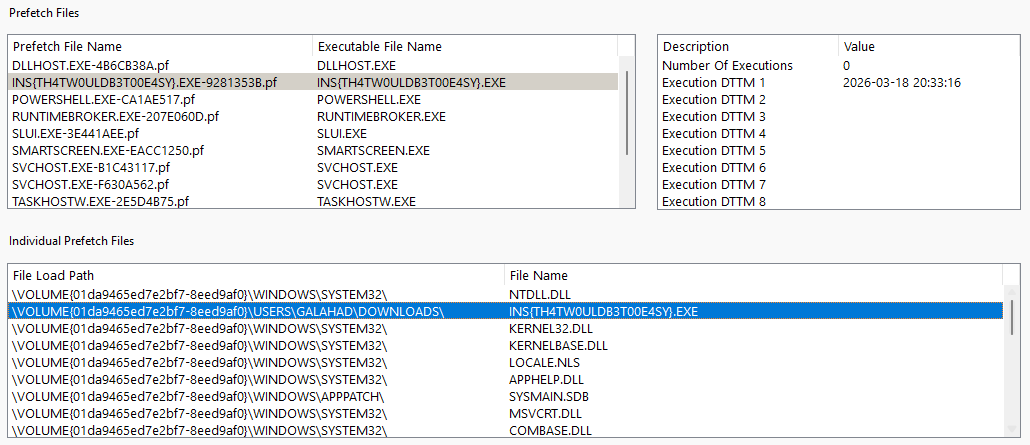Click the Prefetch Files list vertical scrollbar
The height and width of the screenshot is (445, 1030).
click(x=627, y=110)
